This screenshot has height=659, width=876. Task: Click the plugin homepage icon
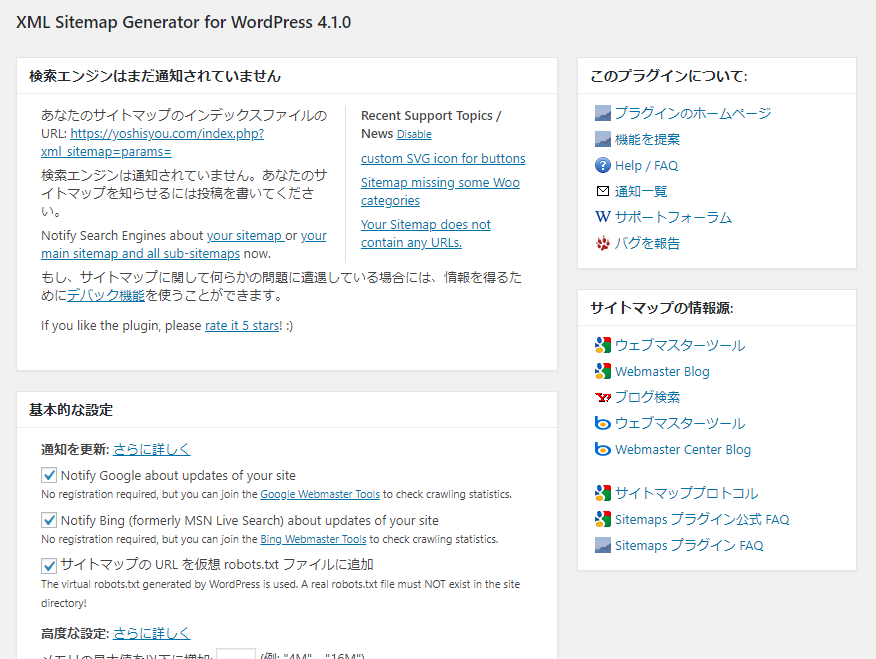[x=602, y=113]
